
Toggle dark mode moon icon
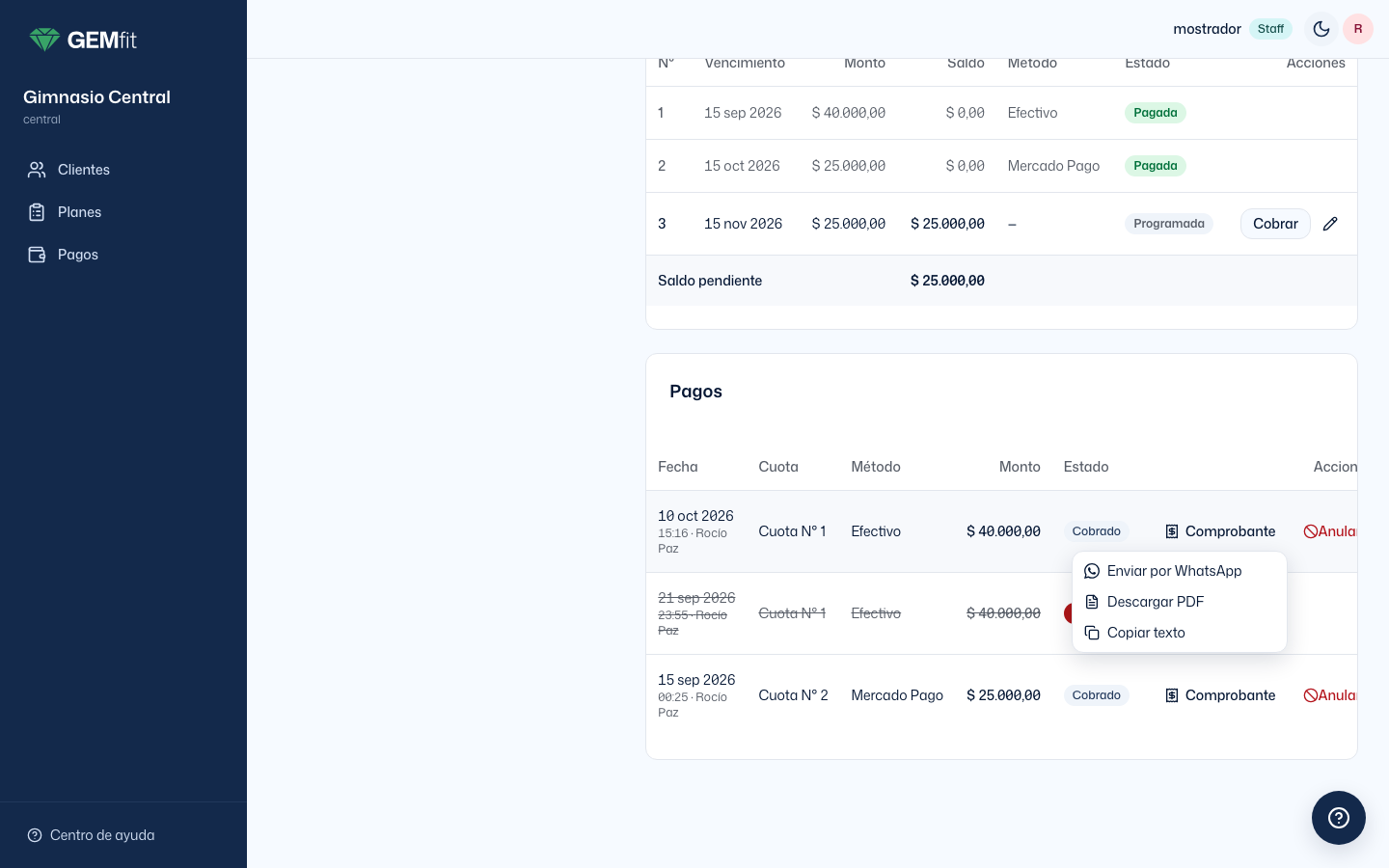[1321, 29]
